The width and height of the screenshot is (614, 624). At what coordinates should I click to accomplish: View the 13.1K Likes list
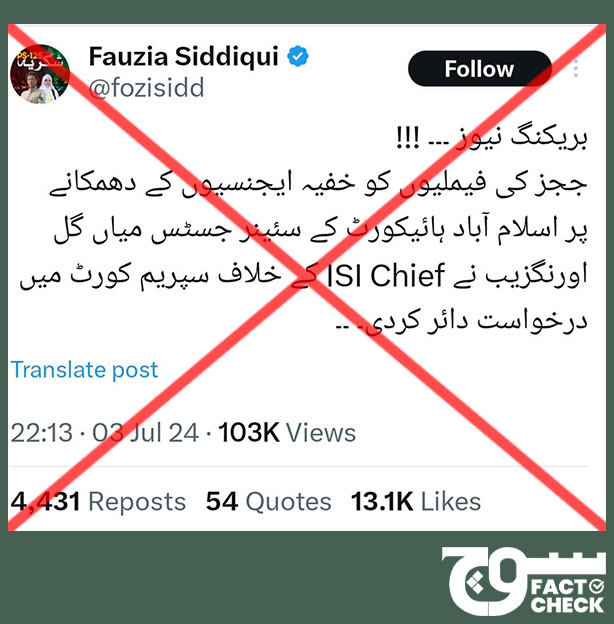[416, 501]
